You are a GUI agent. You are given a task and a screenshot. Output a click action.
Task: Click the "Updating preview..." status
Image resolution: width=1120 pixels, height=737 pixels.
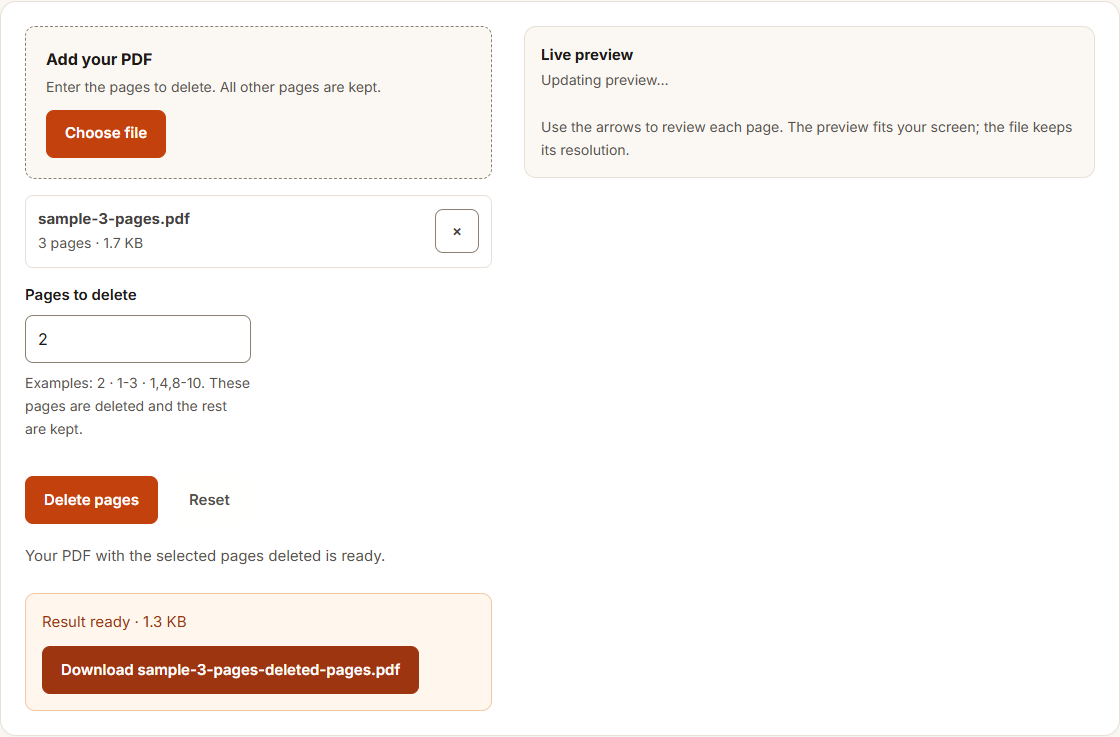(x=604, y=80)
